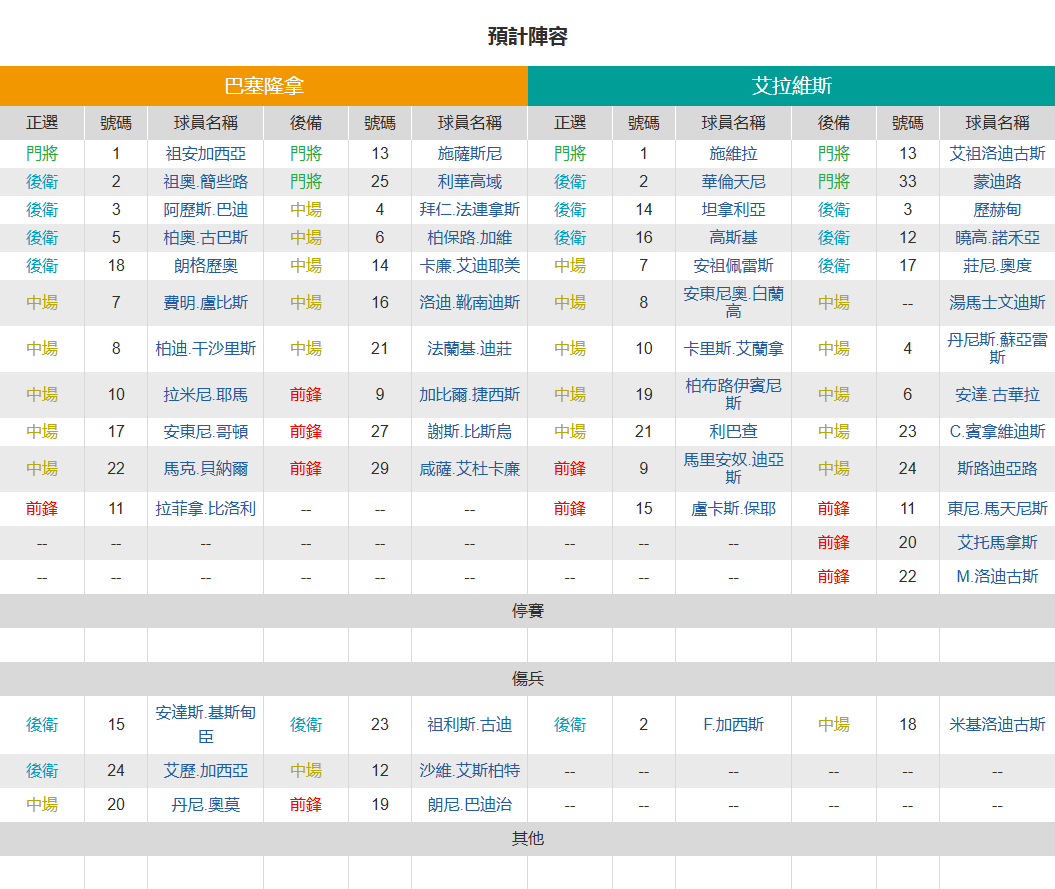
Task: Select 柏迪.干沙里斯 in the lineup
Action: (x=205, y=349)
